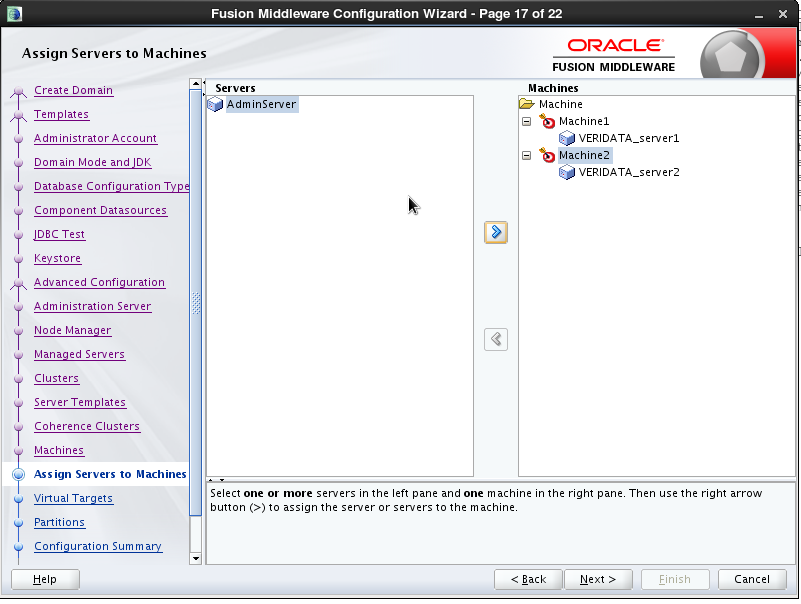
Task: Select the current Assign Servers to Machines step
Action: 110,475
